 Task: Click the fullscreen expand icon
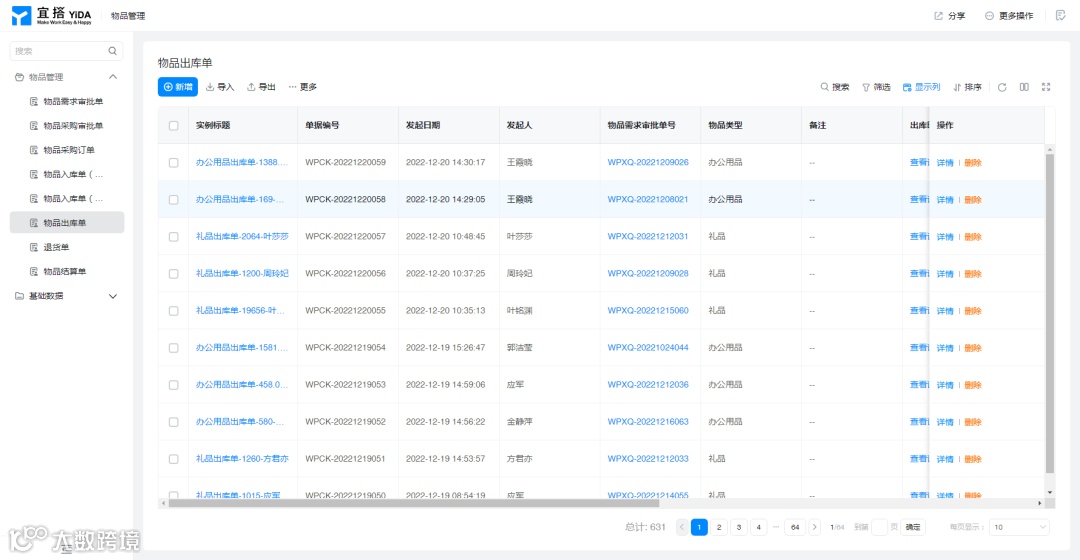pyautogui.click(x=1046, y=87)
